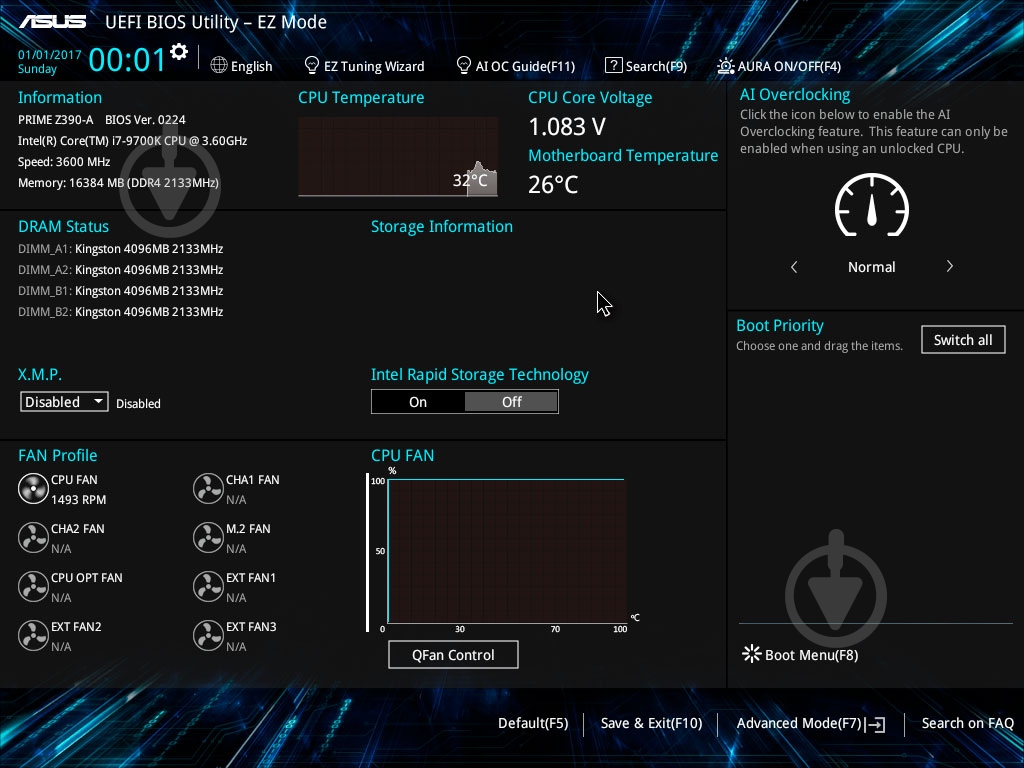
Task: Click the Advanced Mode exit arrow icon
Action: (x=876, y=724)
